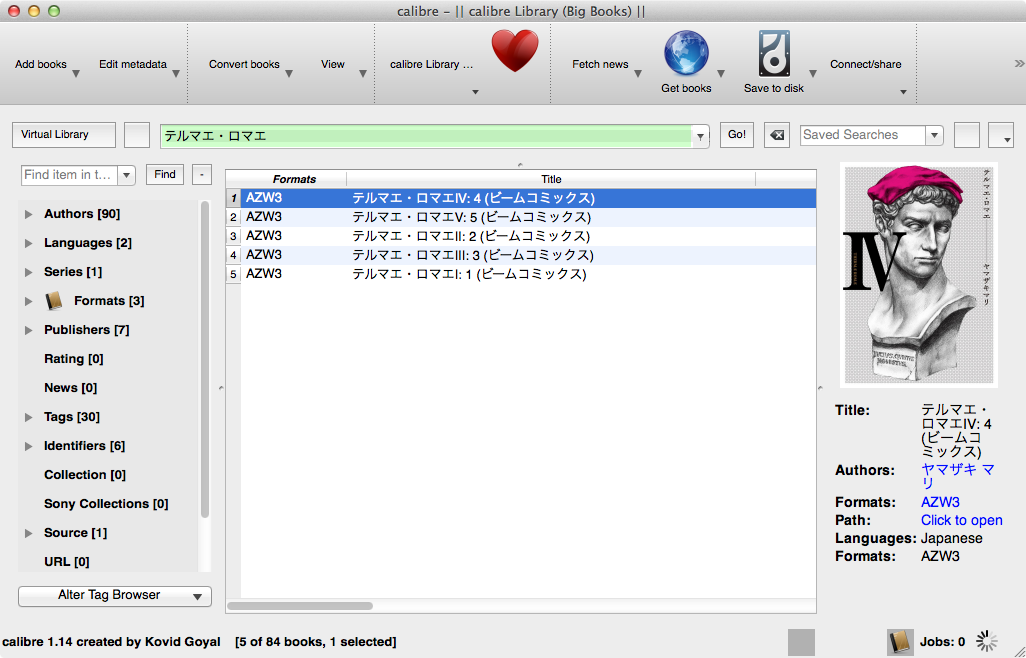
Task: Click the collapse minus button beside Find
Action: 202,175
